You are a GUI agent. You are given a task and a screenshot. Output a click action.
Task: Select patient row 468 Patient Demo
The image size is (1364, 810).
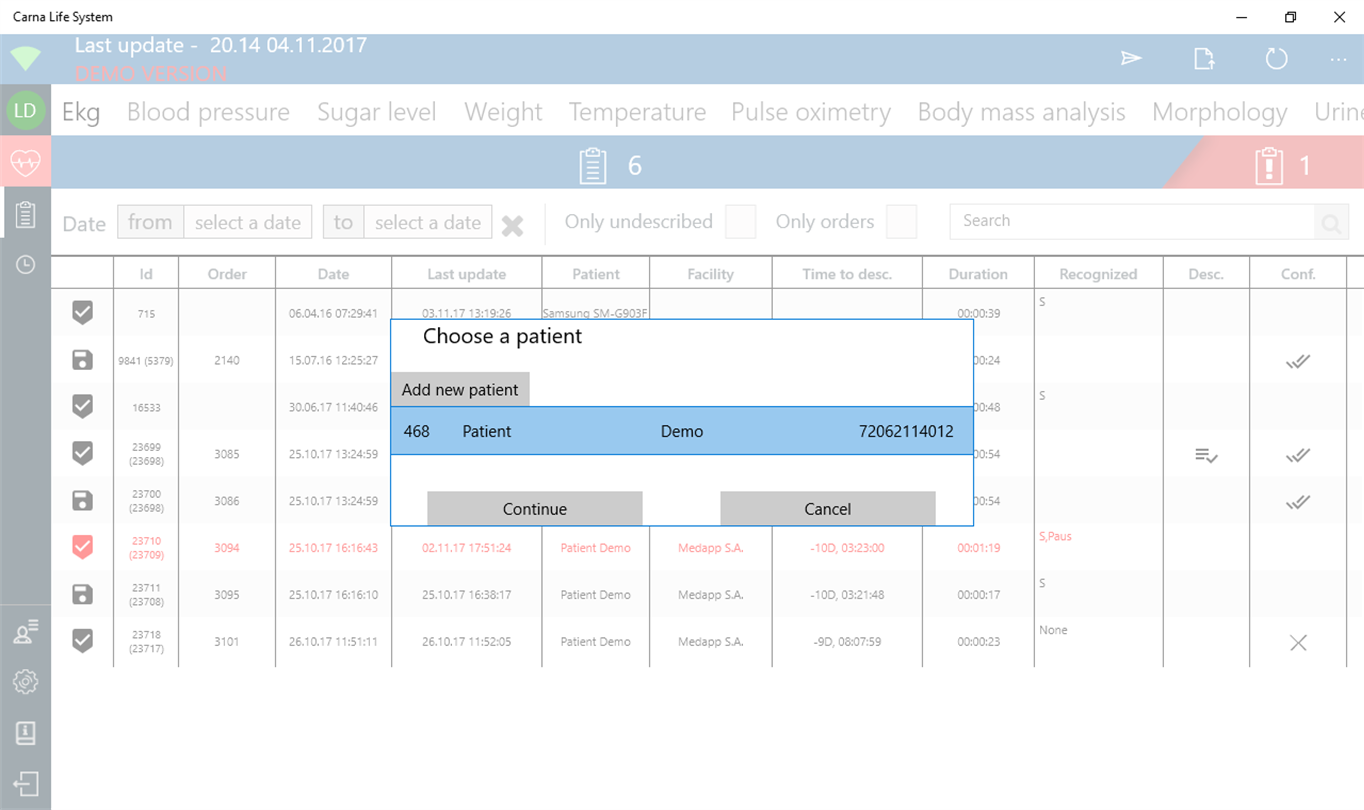pyautogui.click(x=682, y=431)
